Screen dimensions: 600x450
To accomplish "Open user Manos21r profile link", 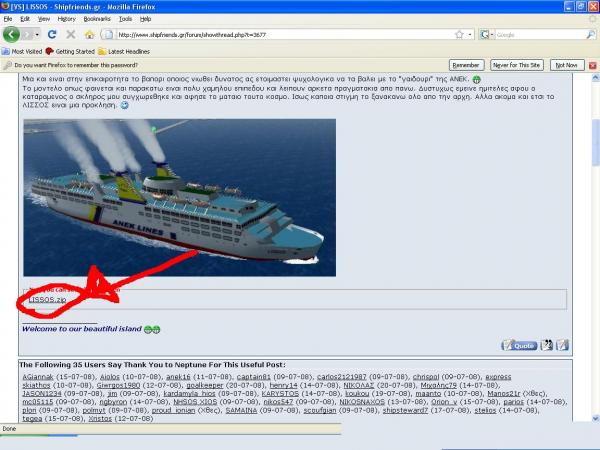I will (x=504, y=393).
